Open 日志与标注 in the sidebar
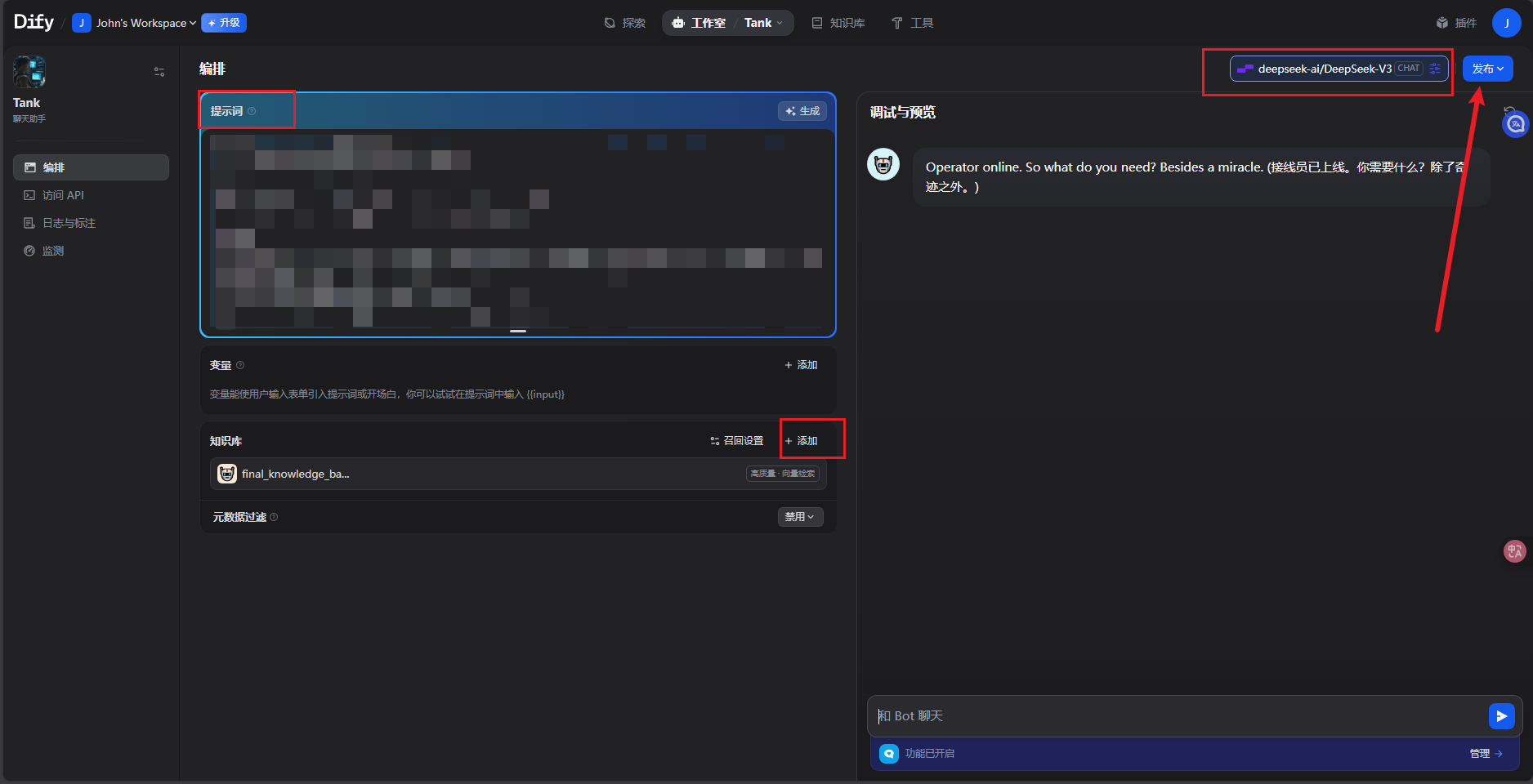1533x784 pixels. point(69,223)
